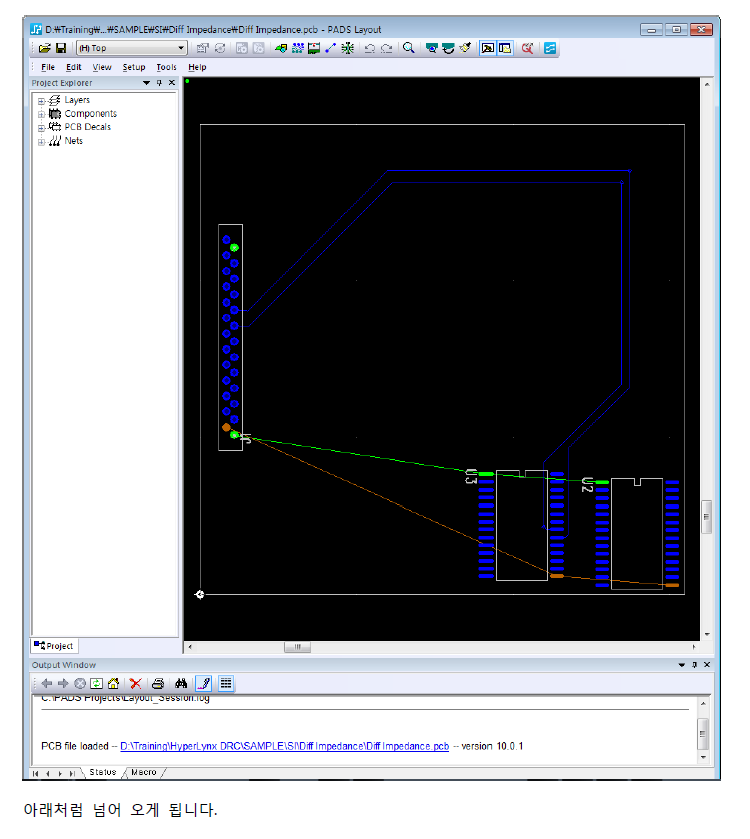Open the Setup menu
Image resolution: width=750 pixels, height=839 pixels.
(x=134, y=67)
